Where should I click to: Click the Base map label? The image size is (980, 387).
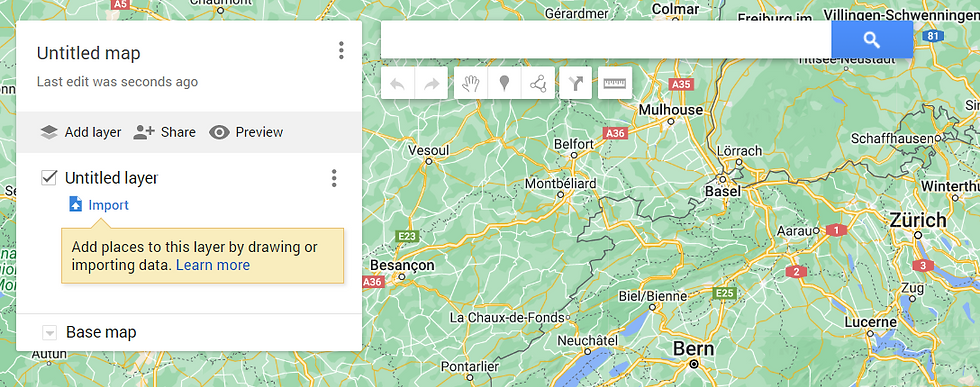pyautogui.click(x=101, y=332)
